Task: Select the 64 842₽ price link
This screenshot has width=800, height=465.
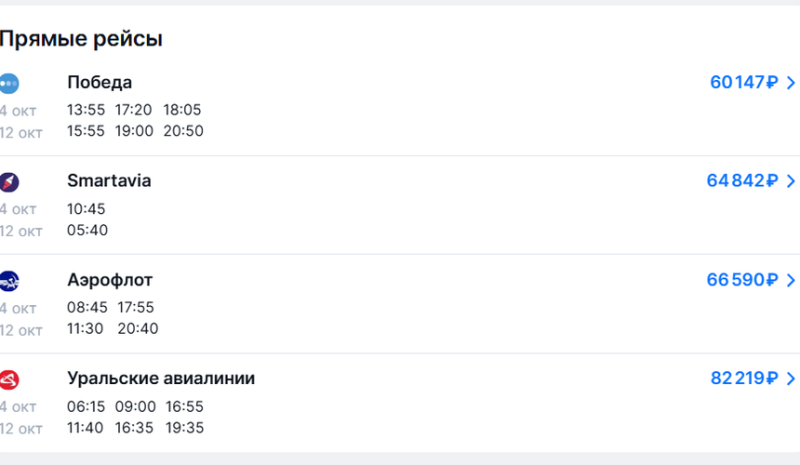Action: point(741,181)
